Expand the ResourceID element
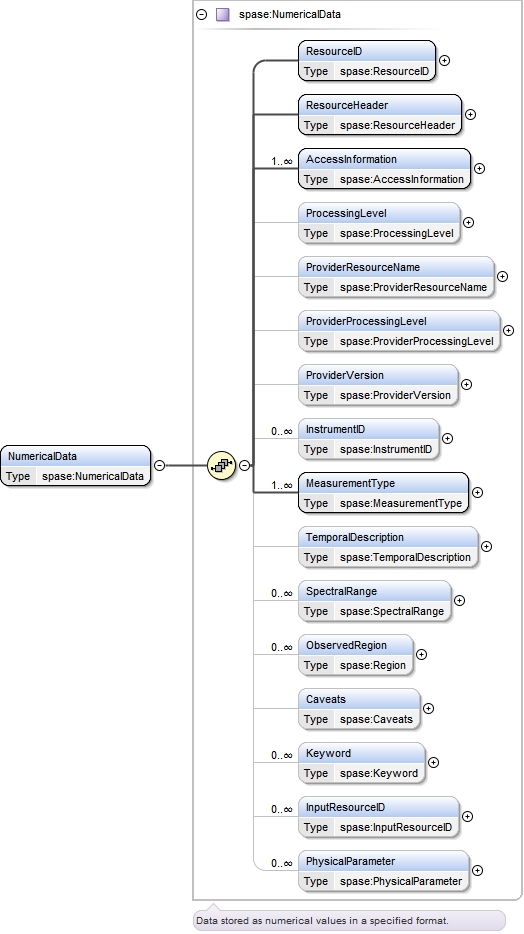The height and width of the screenshot is (934, 524). pyautogui.click(x=444, y=60)
